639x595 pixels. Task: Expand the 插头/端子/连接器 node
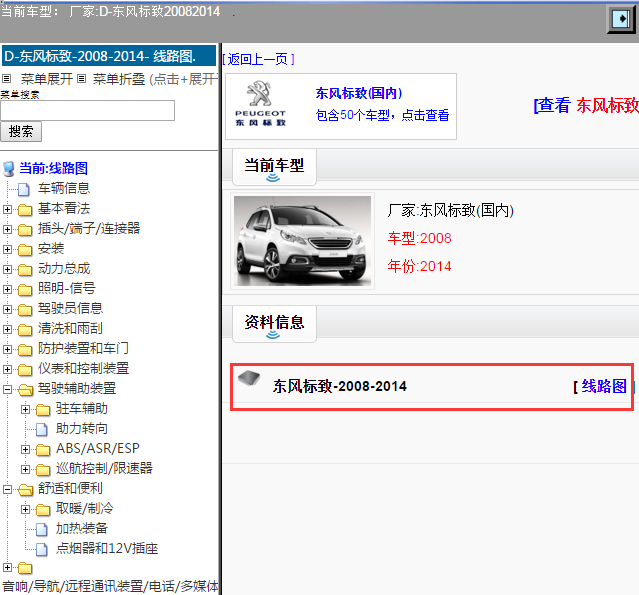(x=7, y=229)
